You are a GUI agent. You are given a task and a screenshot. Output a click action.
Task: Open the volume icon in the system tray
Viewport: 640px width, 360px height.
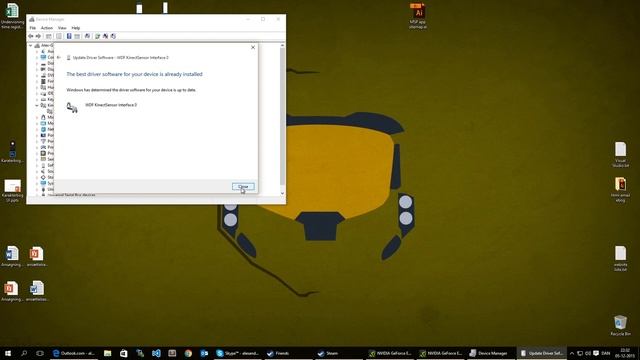(x=588, y=353)
